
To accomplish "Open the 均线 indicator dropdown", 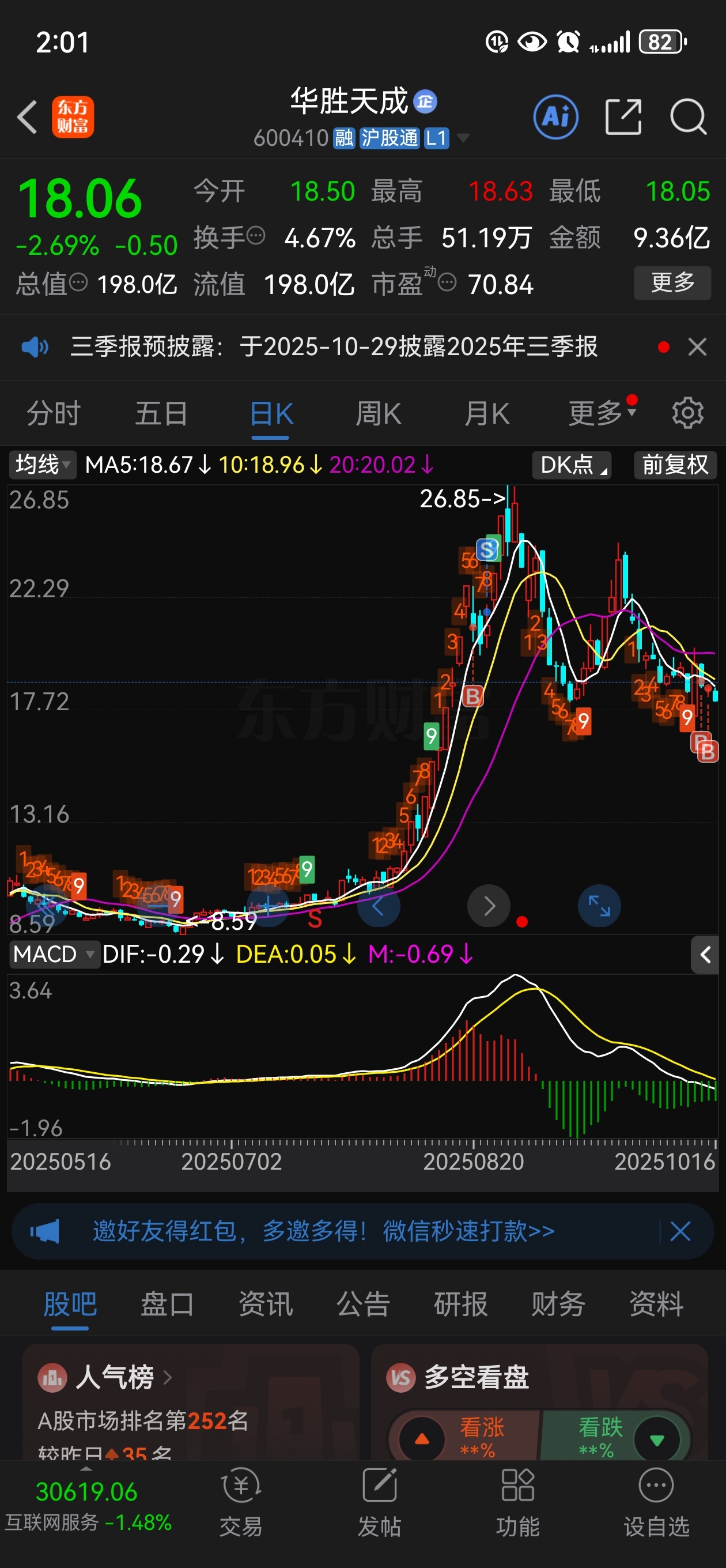I will tap(42, 465).
